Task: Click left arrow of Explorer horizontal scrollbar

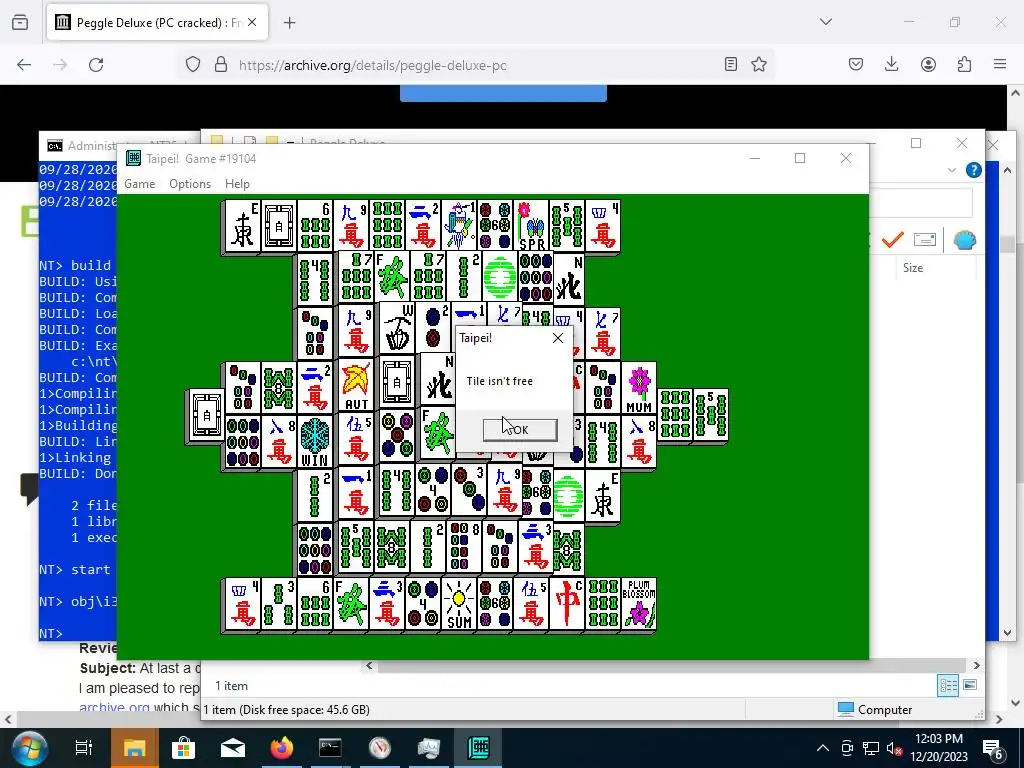Action: (370, 665)
